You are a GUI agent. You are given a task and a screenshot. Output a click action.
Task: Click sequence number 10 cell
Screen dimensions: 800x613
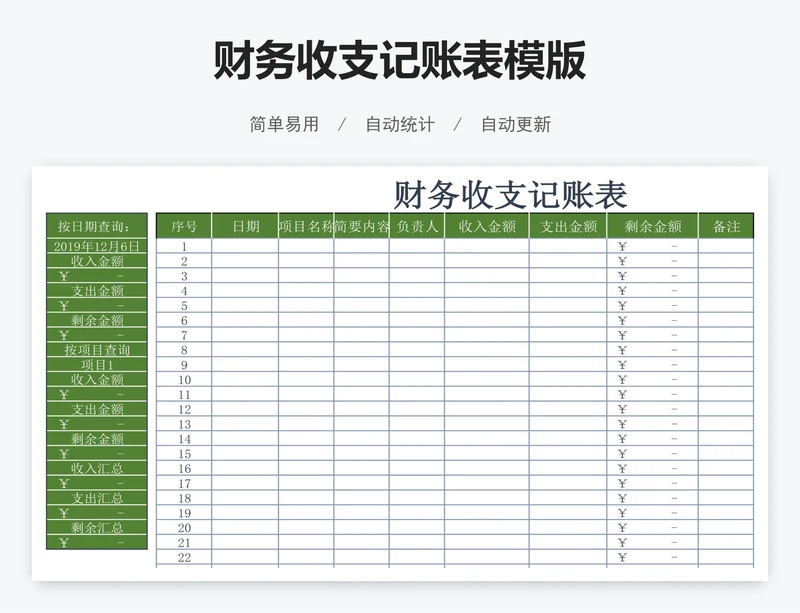click(x=184, y=379)
